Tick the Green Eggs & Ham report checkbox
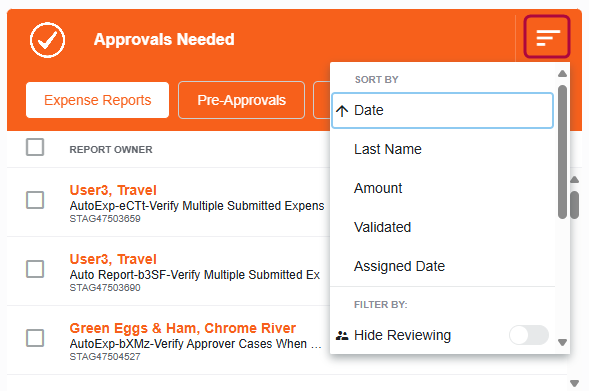This screenshot has width=589, height=391. 35,338
